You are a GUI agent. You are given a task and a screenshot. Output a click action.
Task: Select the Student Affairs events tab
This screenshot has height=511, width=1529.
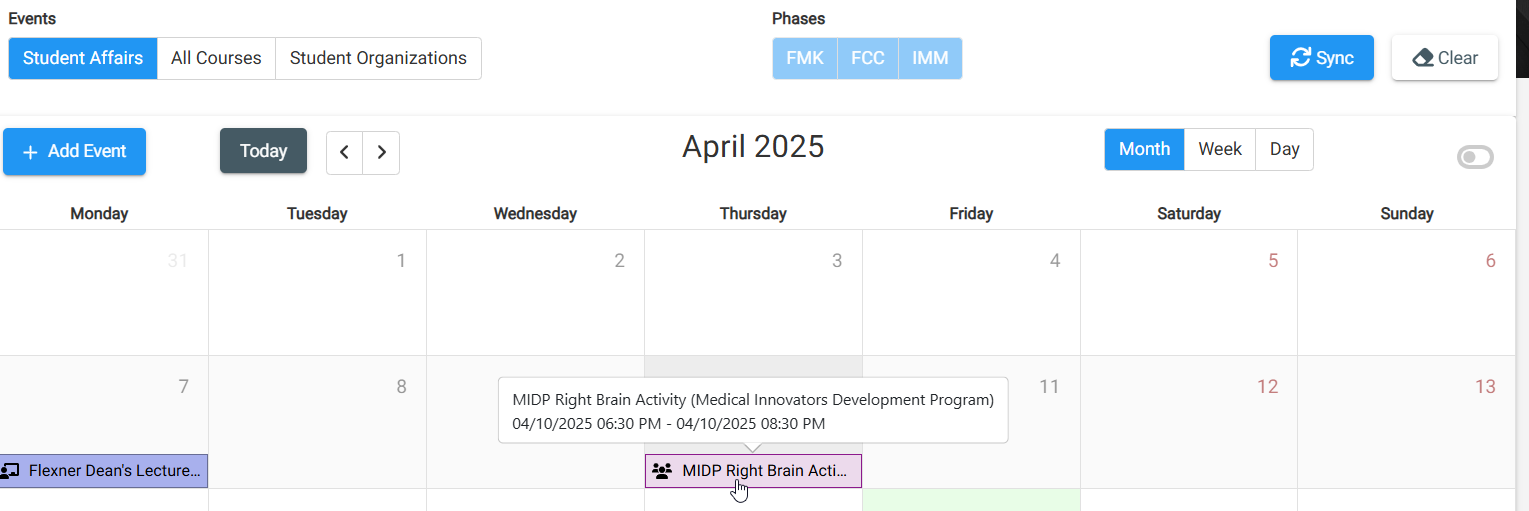(83, 58)
